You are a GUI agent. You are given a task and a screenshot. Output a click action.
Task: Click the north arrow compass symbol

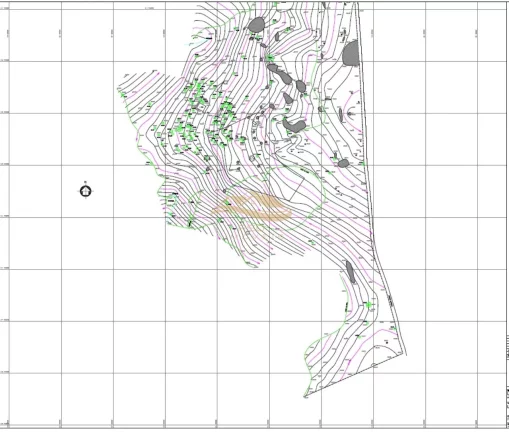[x=86, y=191]
